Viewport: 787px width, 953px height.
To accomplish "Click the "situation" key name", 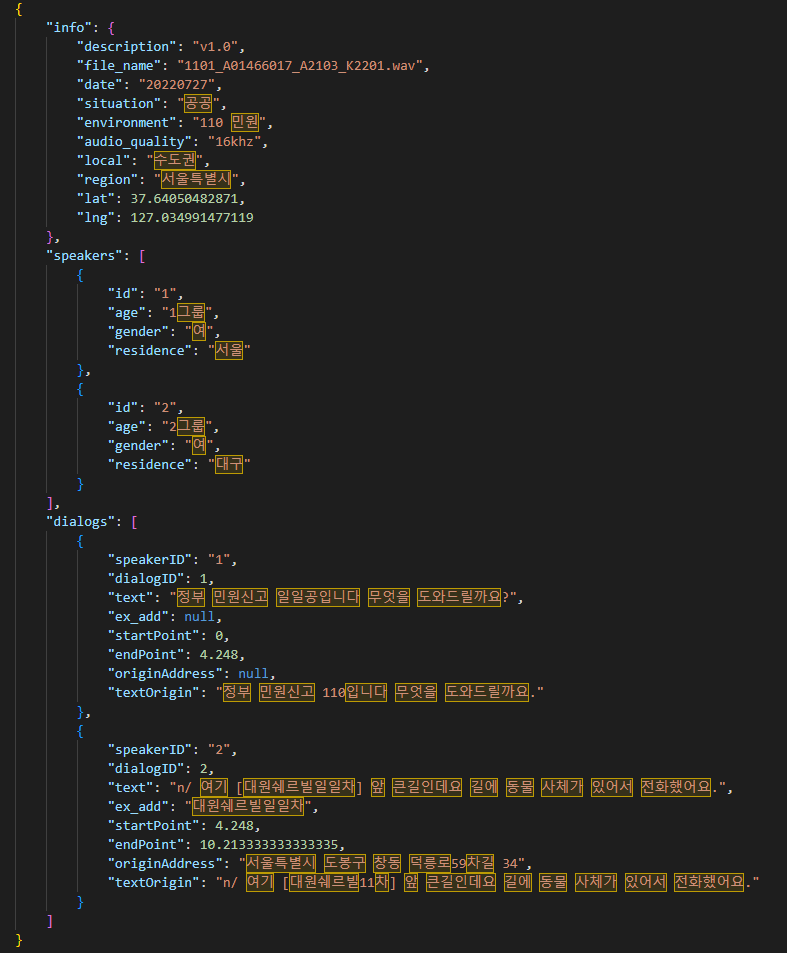I will pos(121,103).
